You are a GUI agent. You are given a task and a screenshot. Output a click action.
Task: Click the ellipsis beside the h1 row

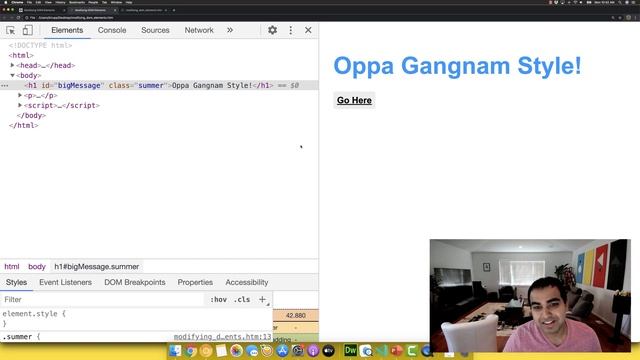pyautogui.click(x=4, y=86)
